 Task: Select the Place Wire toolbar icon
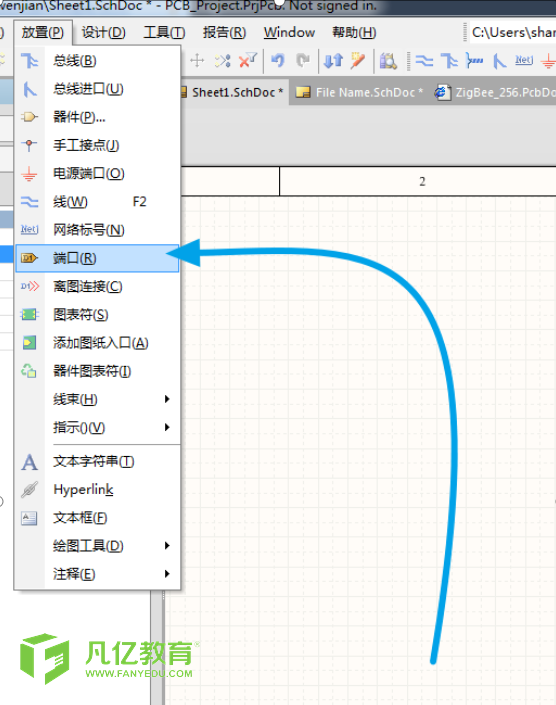click(424, 60)
